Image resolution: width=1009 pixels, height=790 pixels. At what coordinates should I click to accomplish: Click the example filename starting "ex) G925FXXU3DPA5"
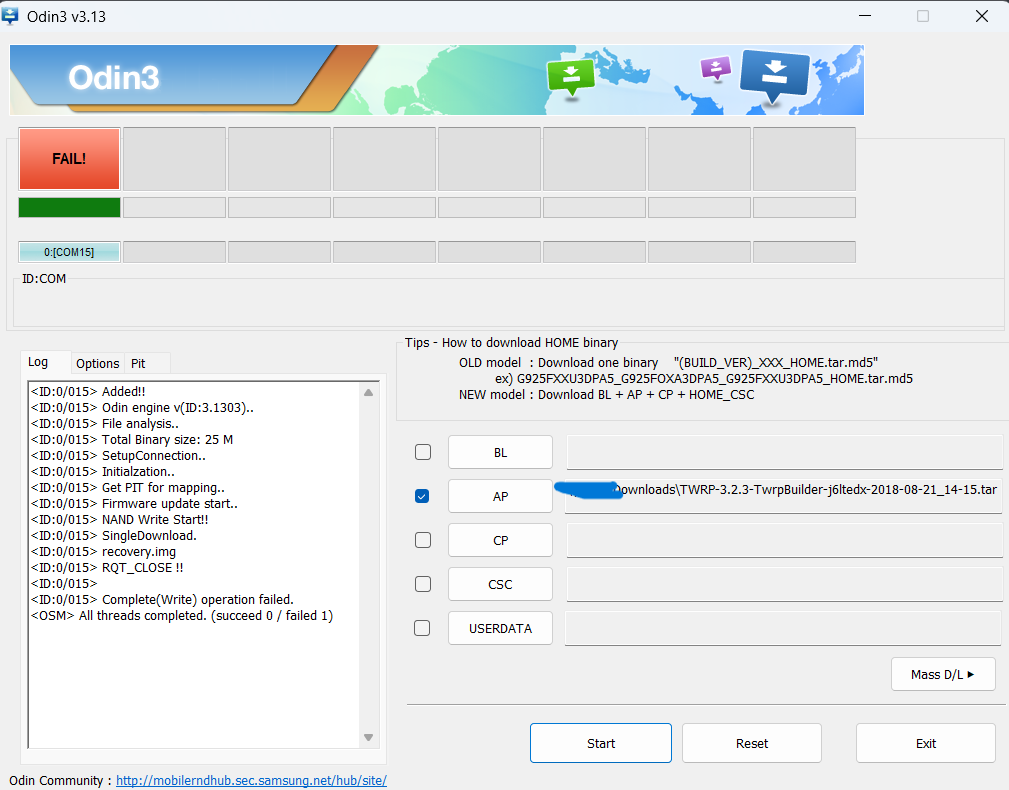704,379
